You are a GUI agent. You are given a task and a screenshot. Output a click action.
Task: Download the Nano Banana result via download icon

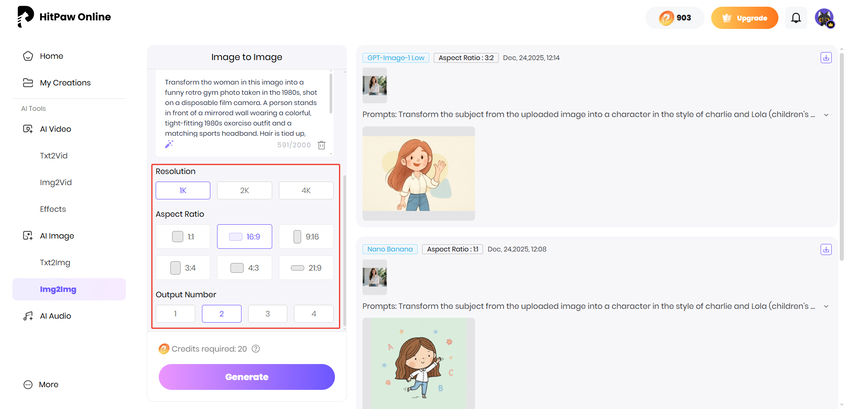point(826,249)
